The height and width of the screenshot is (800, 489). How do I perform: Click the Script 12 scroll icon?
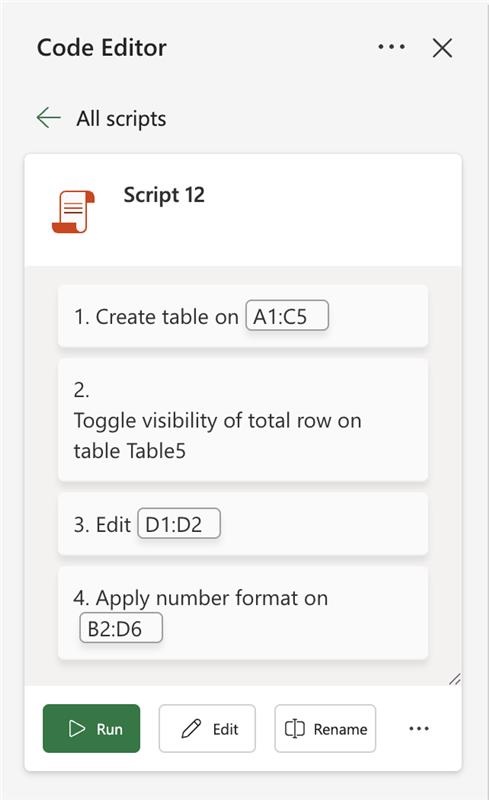point(74,211)
